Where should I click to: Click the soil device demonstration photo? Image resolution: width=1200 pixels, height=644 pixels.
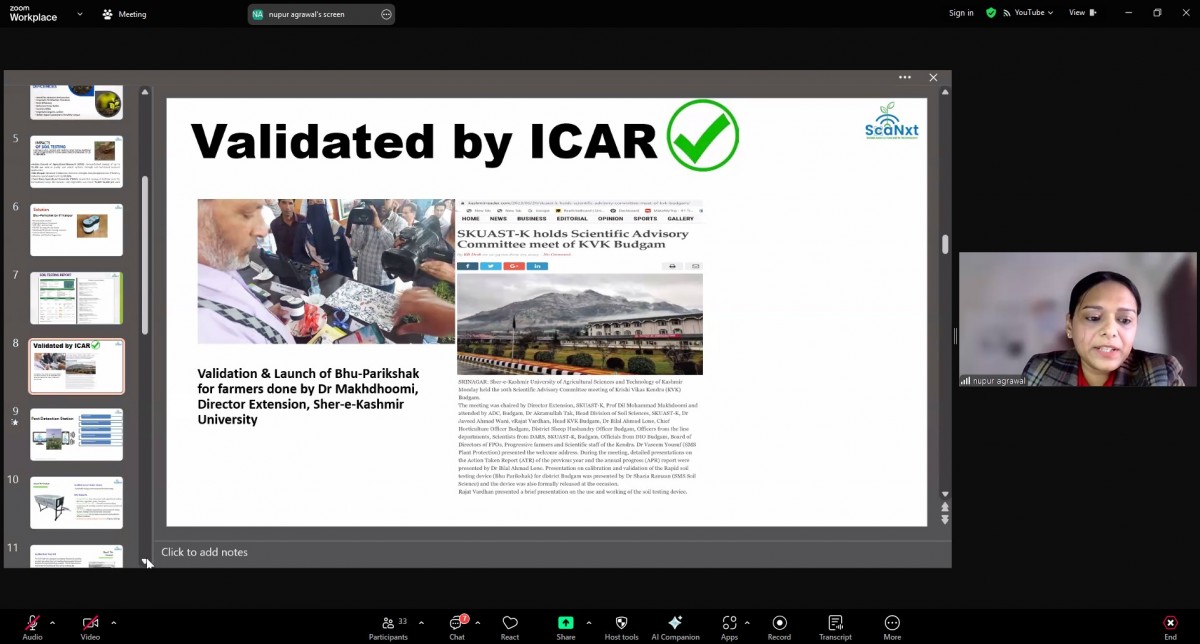tap(325, 271)
